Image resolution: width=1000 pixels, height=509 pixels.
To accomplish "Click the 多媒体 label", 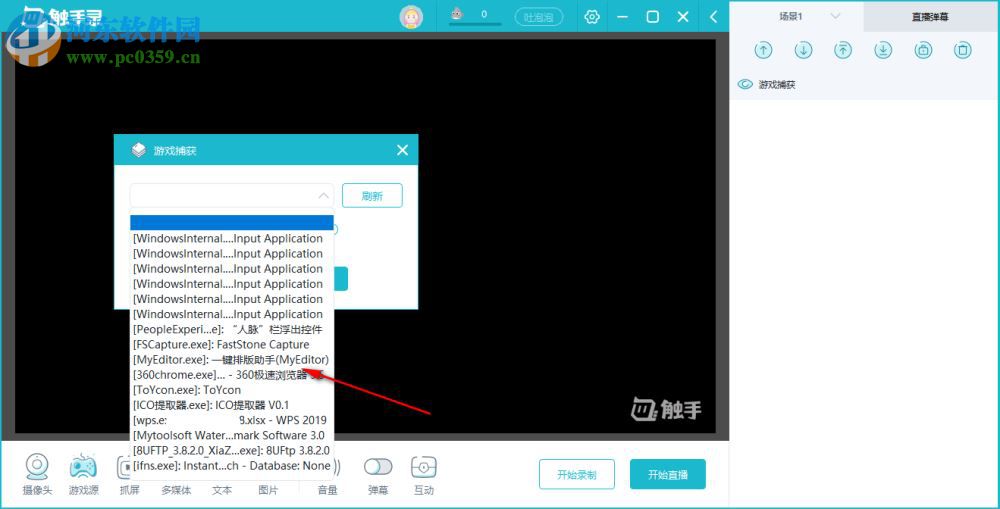I will pyautogui.click(x=176, y=490).
